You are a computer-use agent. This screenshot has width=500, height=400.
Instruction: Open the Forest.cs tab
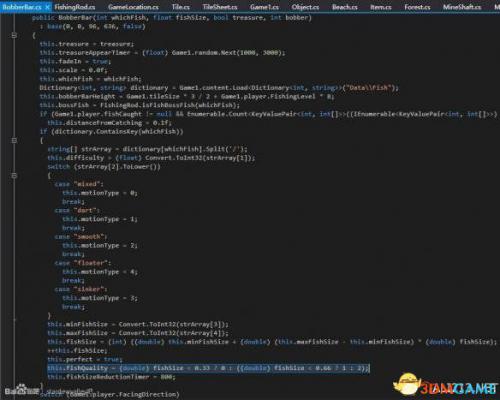tap(417, 7)
